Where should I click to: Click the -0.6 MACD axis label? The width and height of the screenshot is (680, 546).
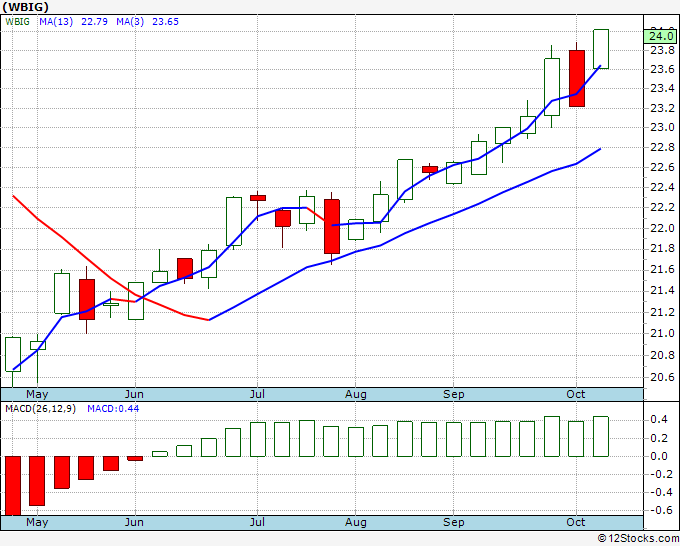659,510
